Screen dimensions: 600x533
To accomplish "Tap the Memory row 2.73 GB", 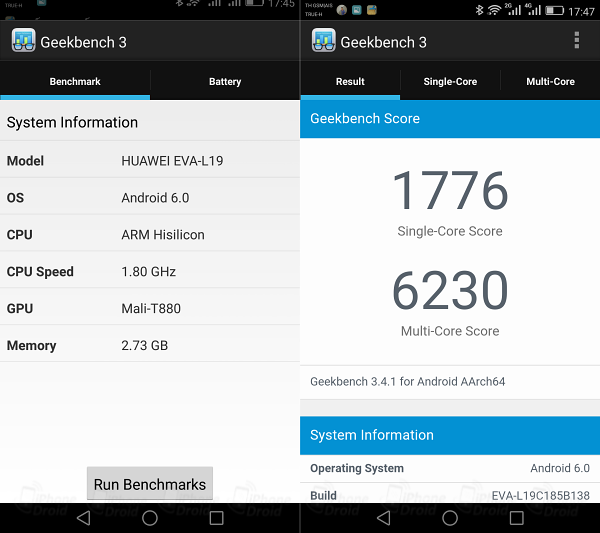I will 150,345.
